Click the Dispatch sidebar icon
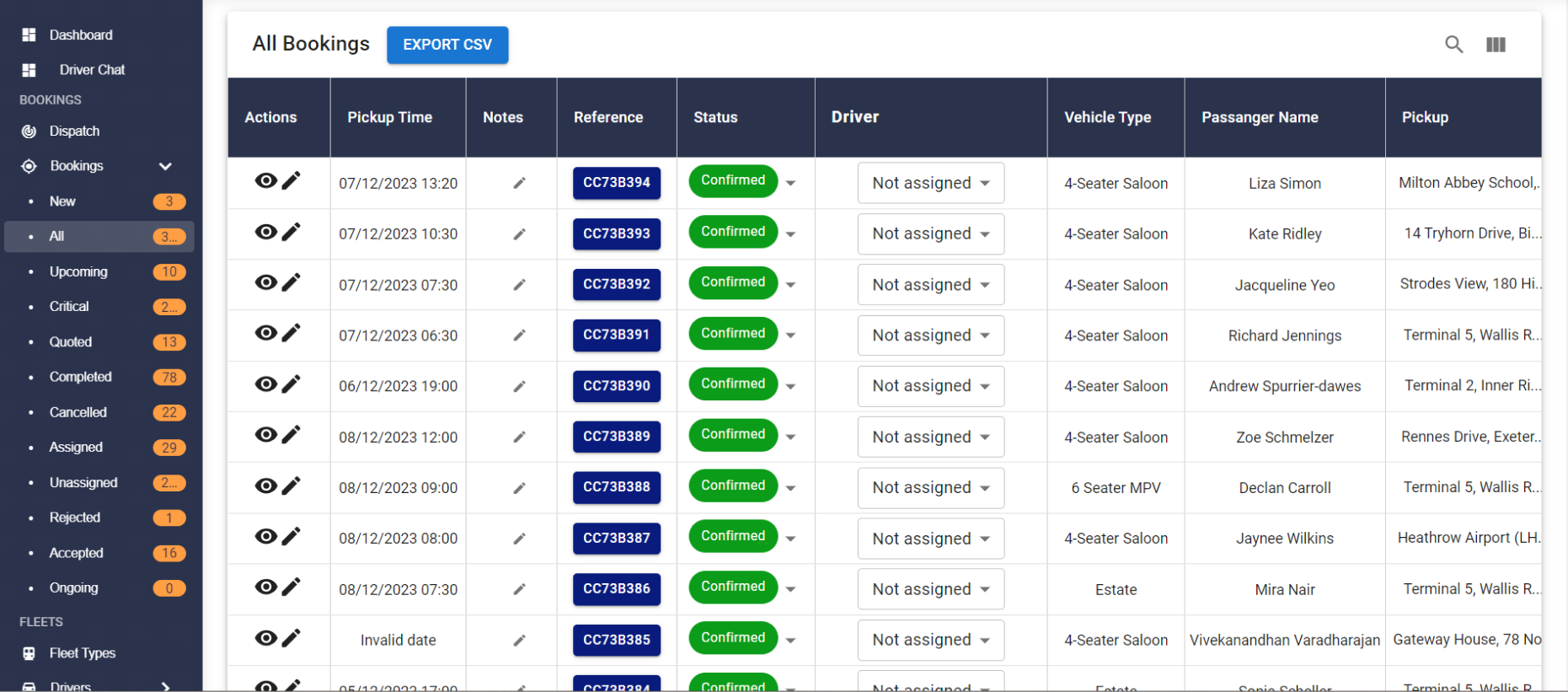 (29, 131)
